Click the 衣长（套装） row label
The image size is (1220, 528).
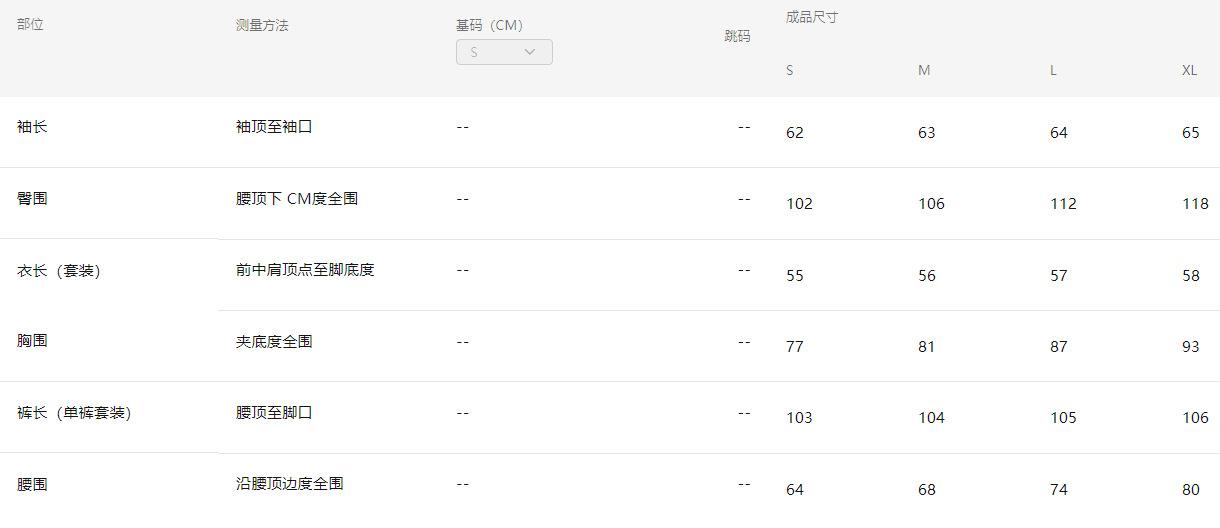59,270
